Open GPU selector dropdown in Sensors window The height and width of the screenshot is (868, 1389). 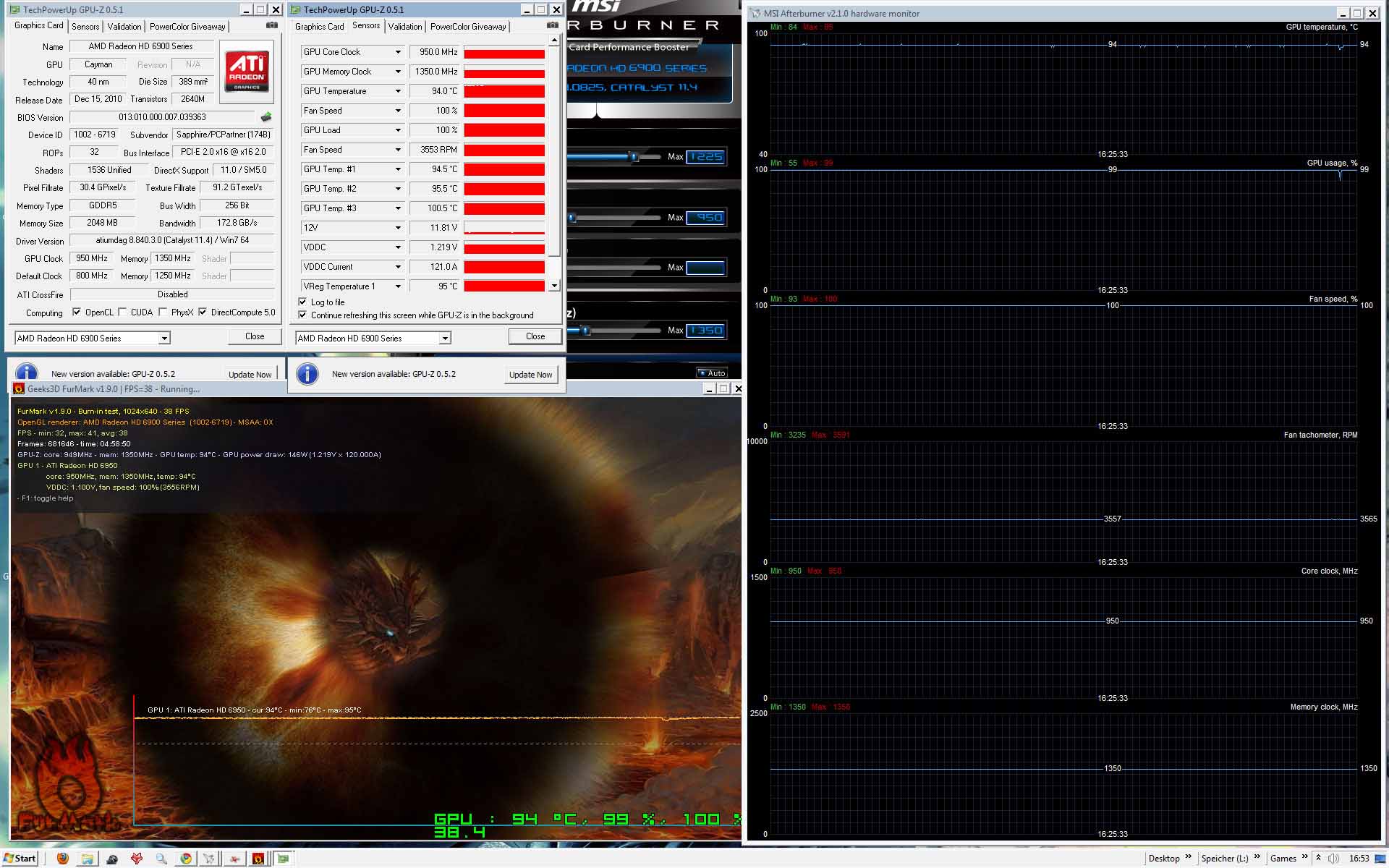[445, 339]
